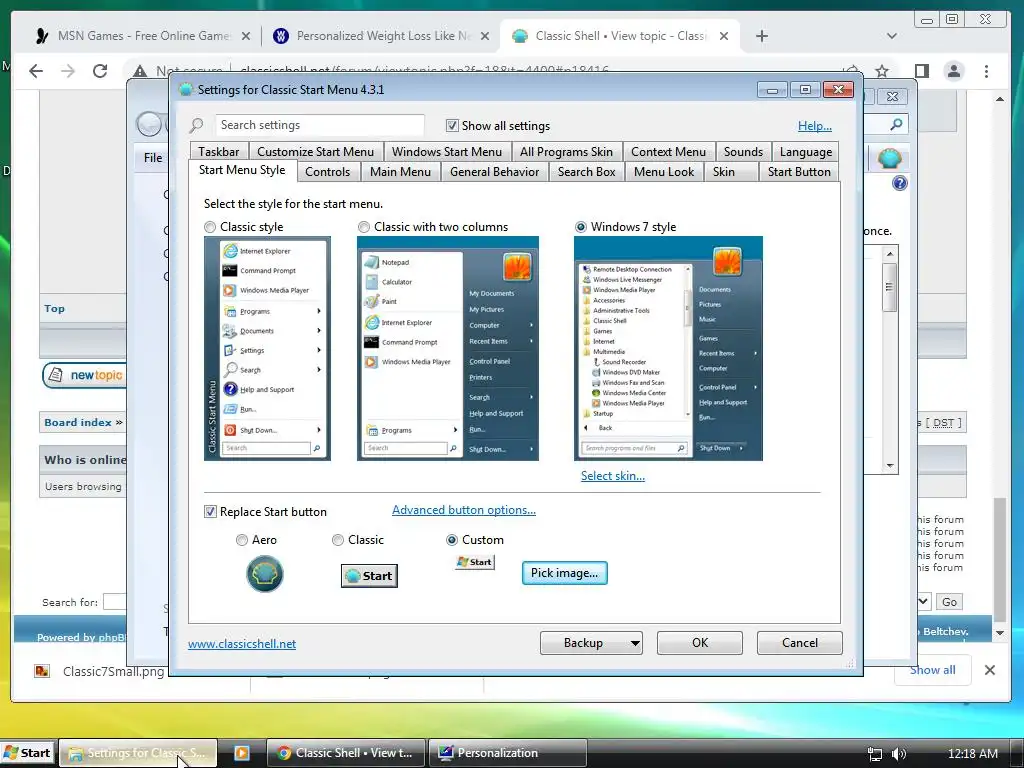This screenshot has height=768, width=1024.
Task: Open Chrome's three-dot menu
Action: (x=986, y=71)
